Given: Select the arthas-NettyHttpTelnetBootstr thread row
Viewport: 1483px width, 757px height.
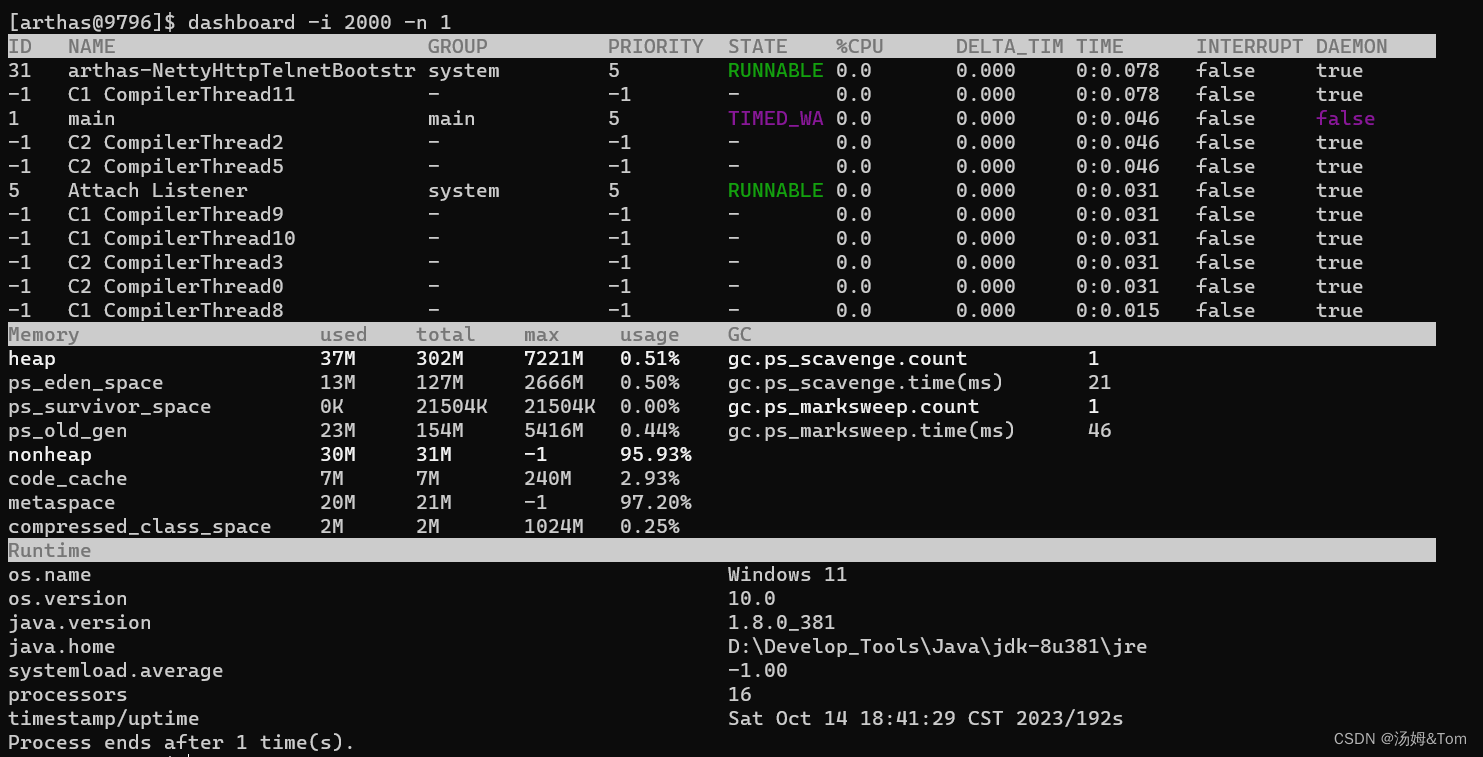Looking at the screenshot, I should [245, 70].
